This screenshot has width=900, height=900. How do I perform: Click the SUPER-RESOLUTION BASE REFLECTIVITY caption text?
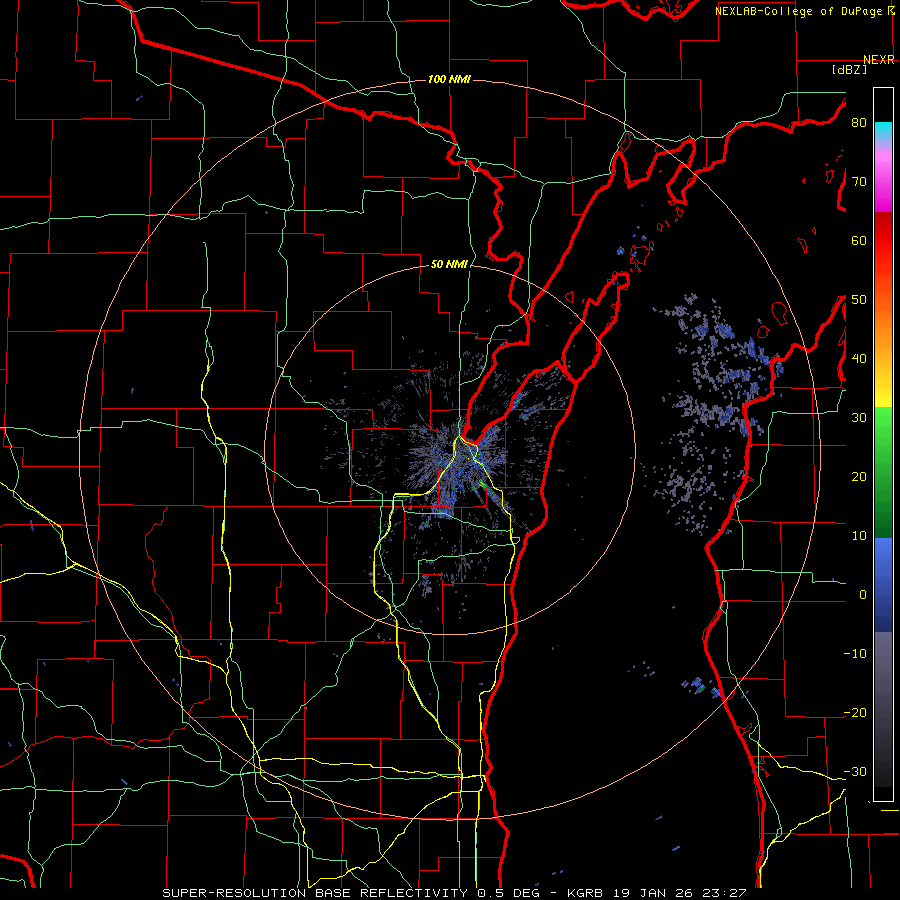click(x=315, y=893)
